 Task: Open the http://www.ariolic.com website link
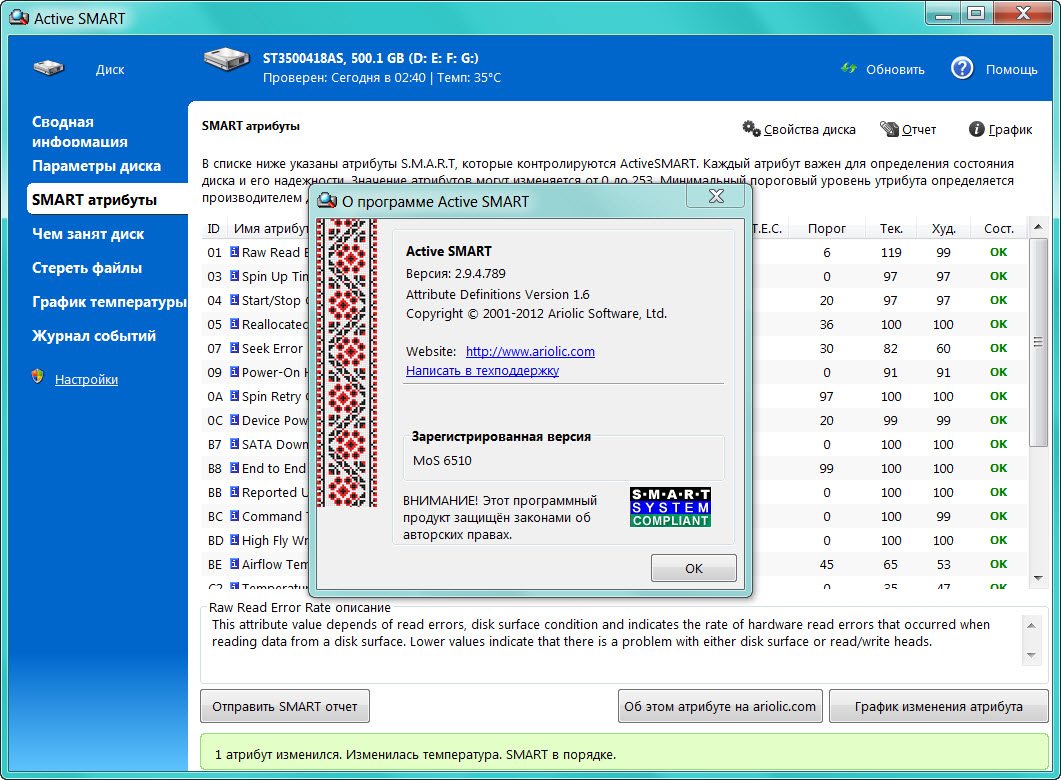pyautogui.click(x=530, y=351)
